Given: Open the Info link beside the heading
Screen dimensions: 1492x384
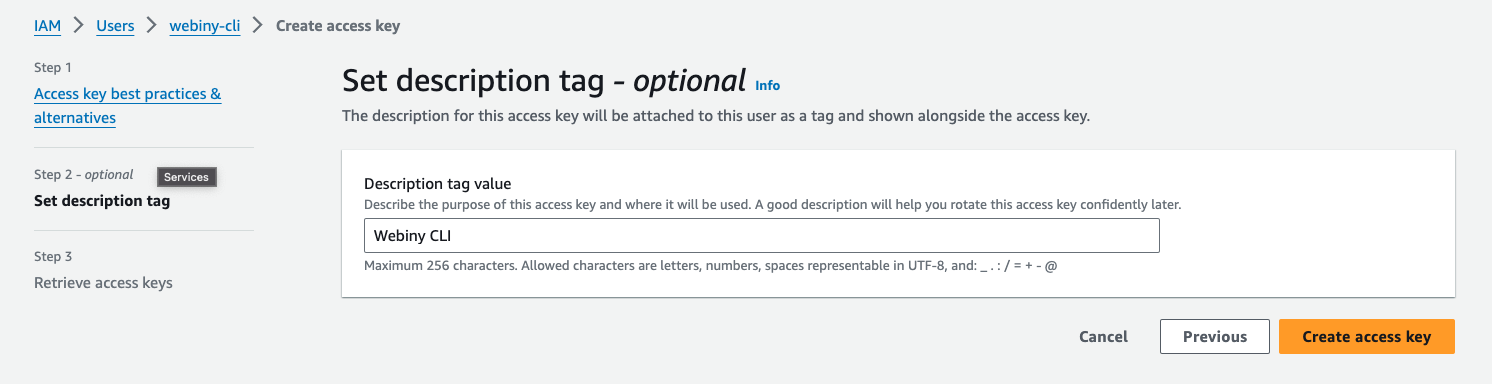Looking at the screenshot, I should click(x=768, y=85).
